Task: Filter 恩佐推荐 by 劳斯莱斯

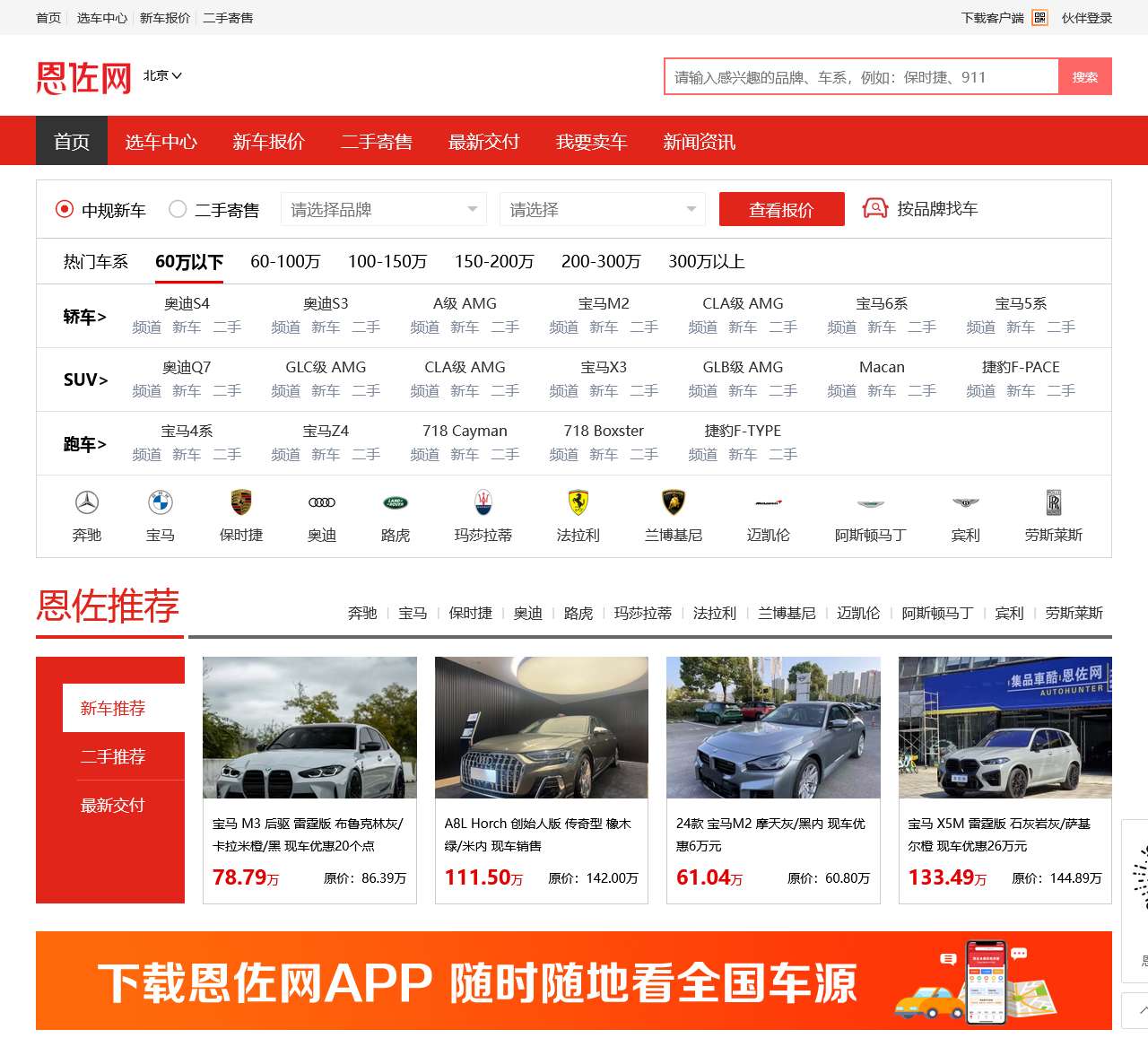Action: (1074, 613)
